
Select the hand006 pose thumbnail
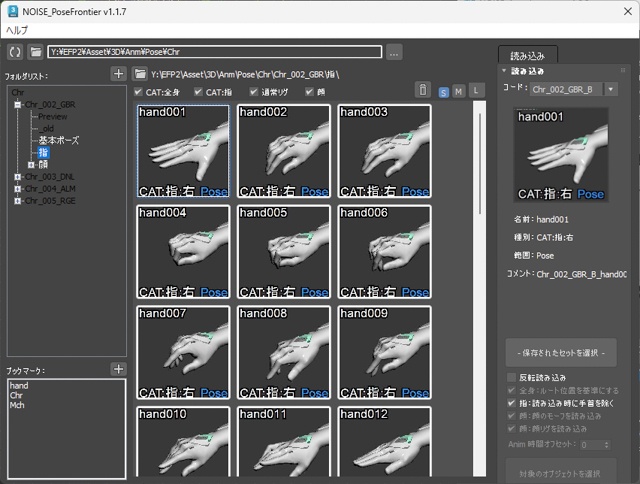(x=384, y=252)
